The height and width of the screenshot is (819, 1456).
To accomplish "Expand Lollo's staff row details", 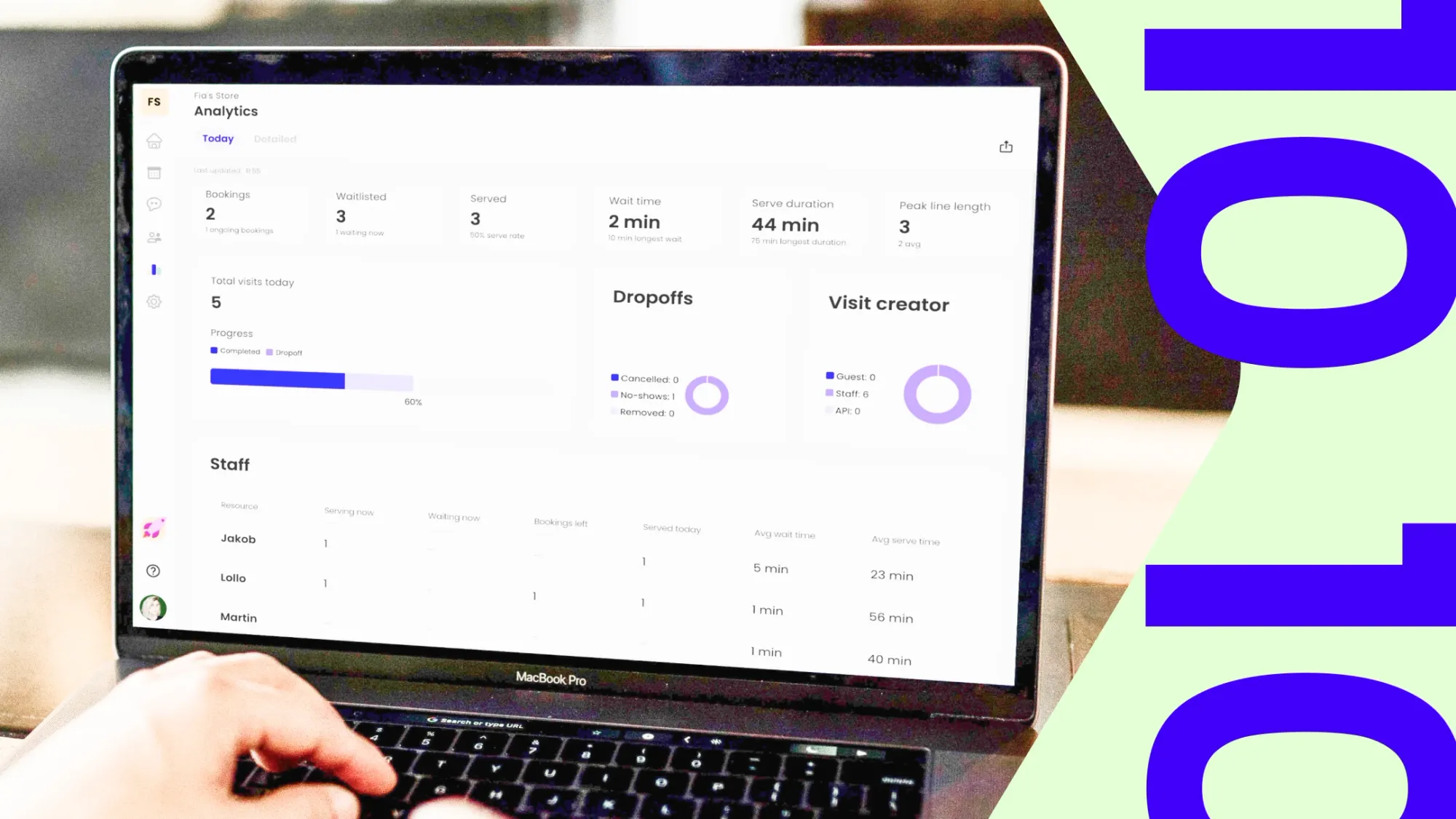I will coord(233,577).
